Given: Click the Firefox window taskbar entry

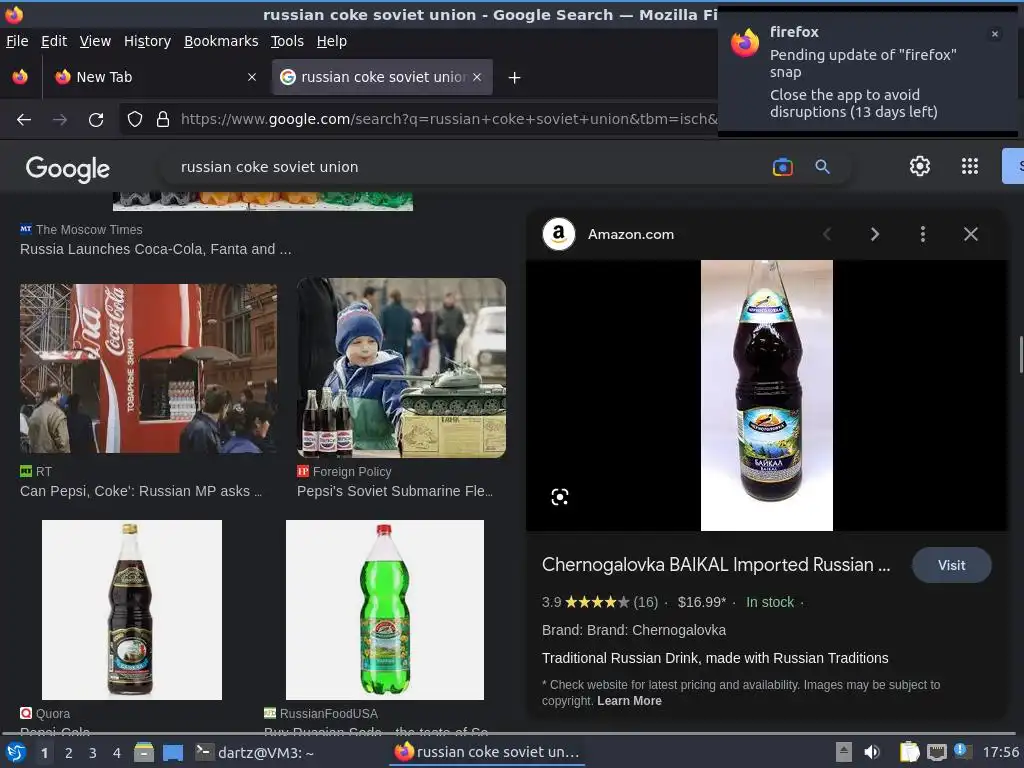Looking at the screenshot, I should pyautogui.click(x=487, y=752).
